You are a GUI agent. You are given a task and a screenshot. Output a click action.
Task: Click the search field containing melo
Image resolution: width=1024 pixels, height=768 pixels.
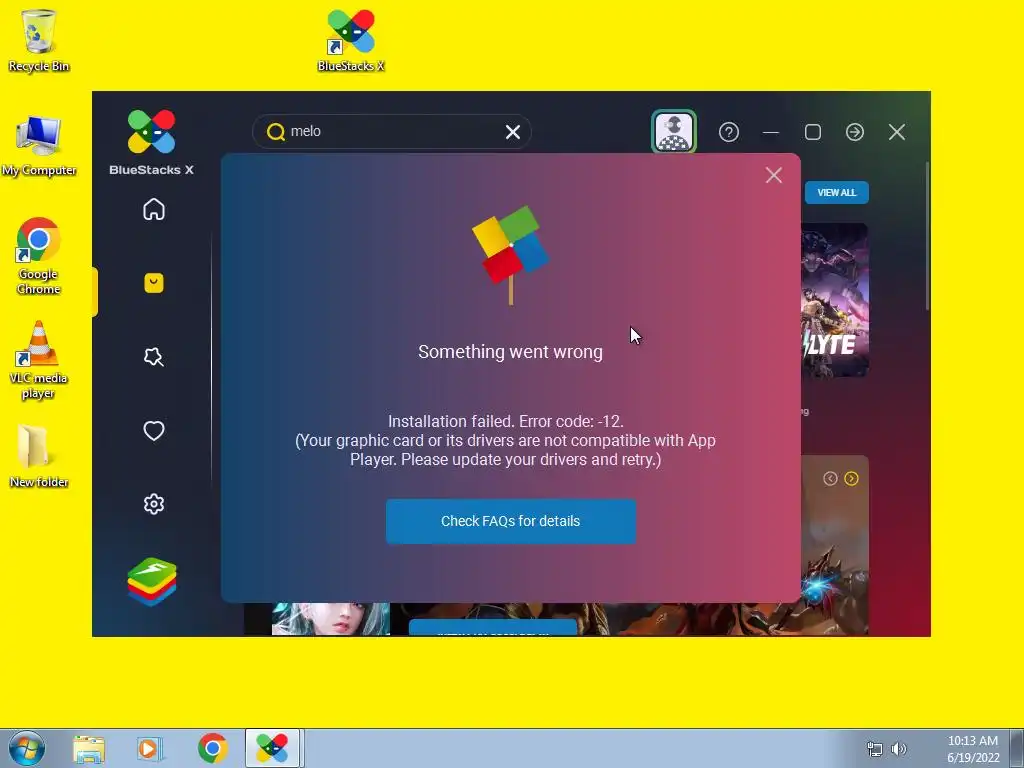[392, 132]
